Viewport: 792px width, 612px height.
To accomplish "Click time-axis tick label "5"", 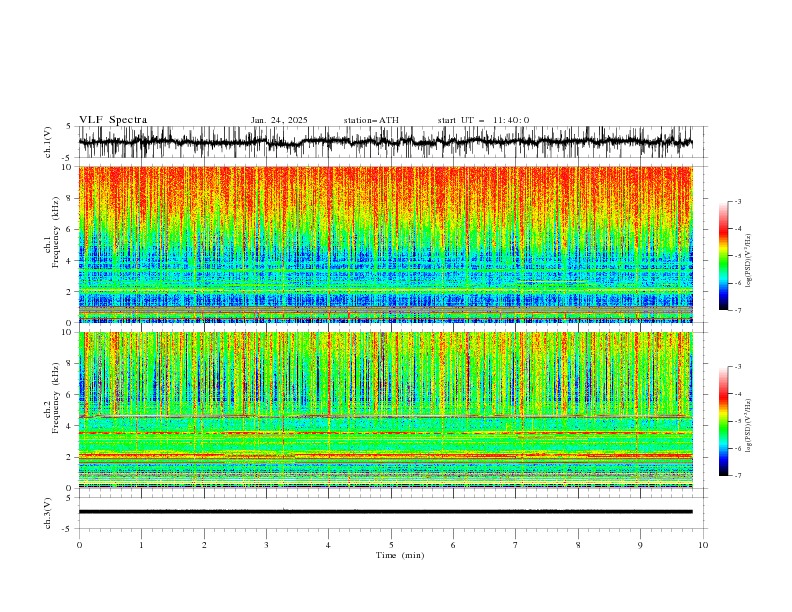I will coord(391,545).
